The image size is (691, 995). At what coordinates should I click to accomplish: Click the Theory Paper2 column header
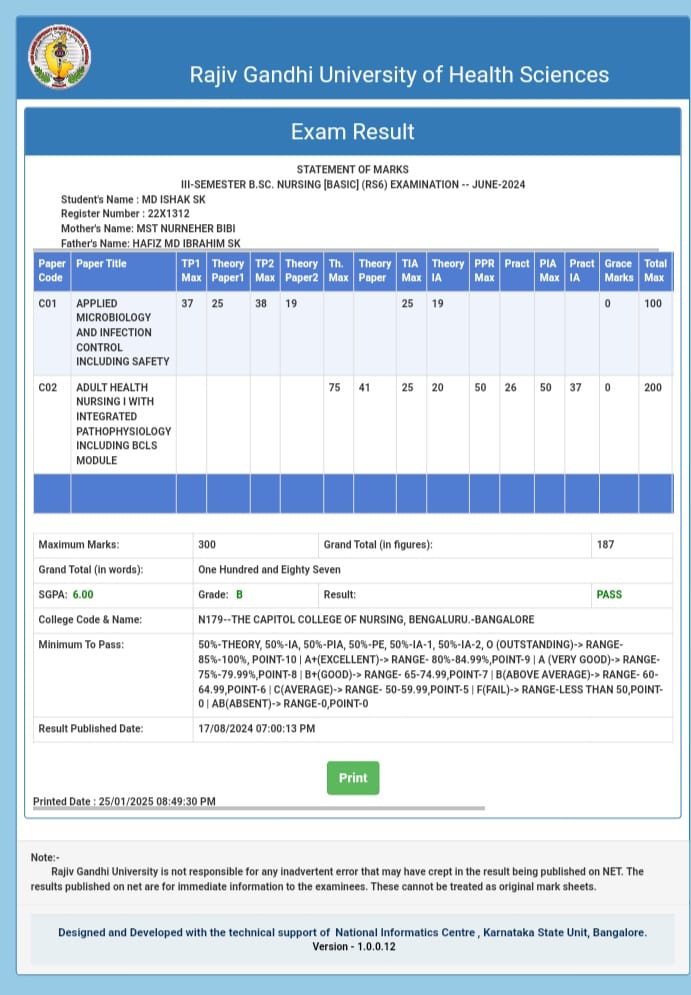(x=301, y=270)
